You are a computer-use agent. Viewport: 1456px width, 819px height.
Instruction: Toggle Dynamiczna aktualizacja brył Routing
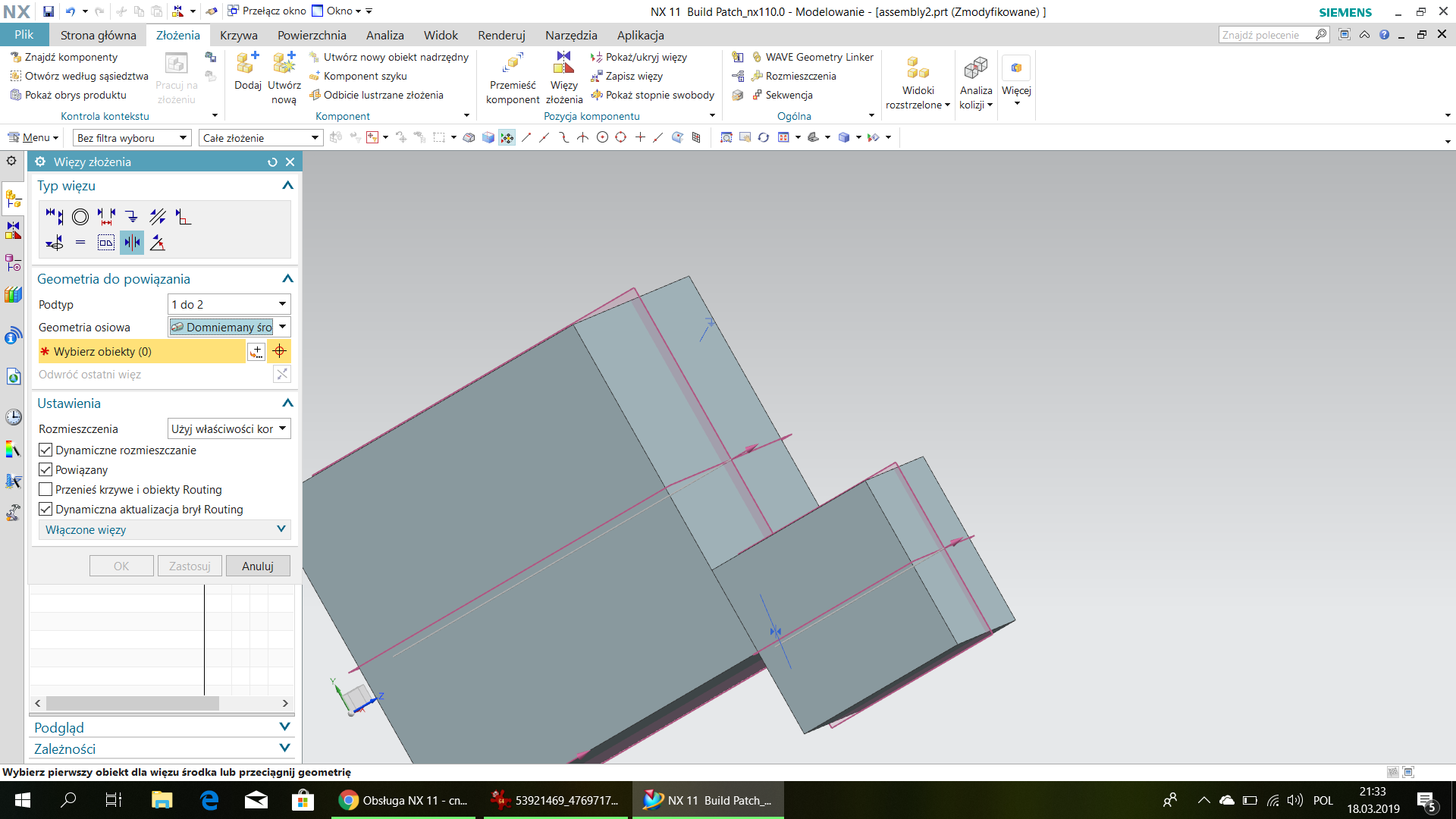[45, 509]
